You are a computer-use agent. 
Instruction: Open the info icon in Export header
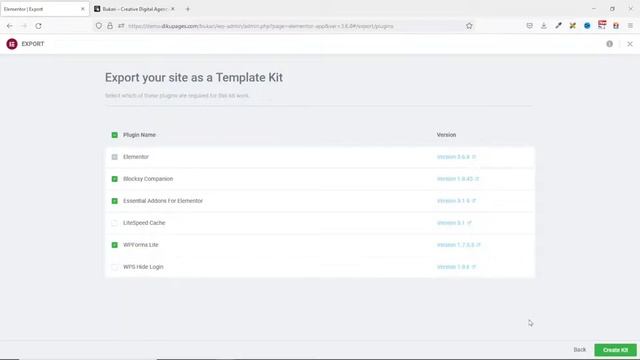click(x=609, y=44)
